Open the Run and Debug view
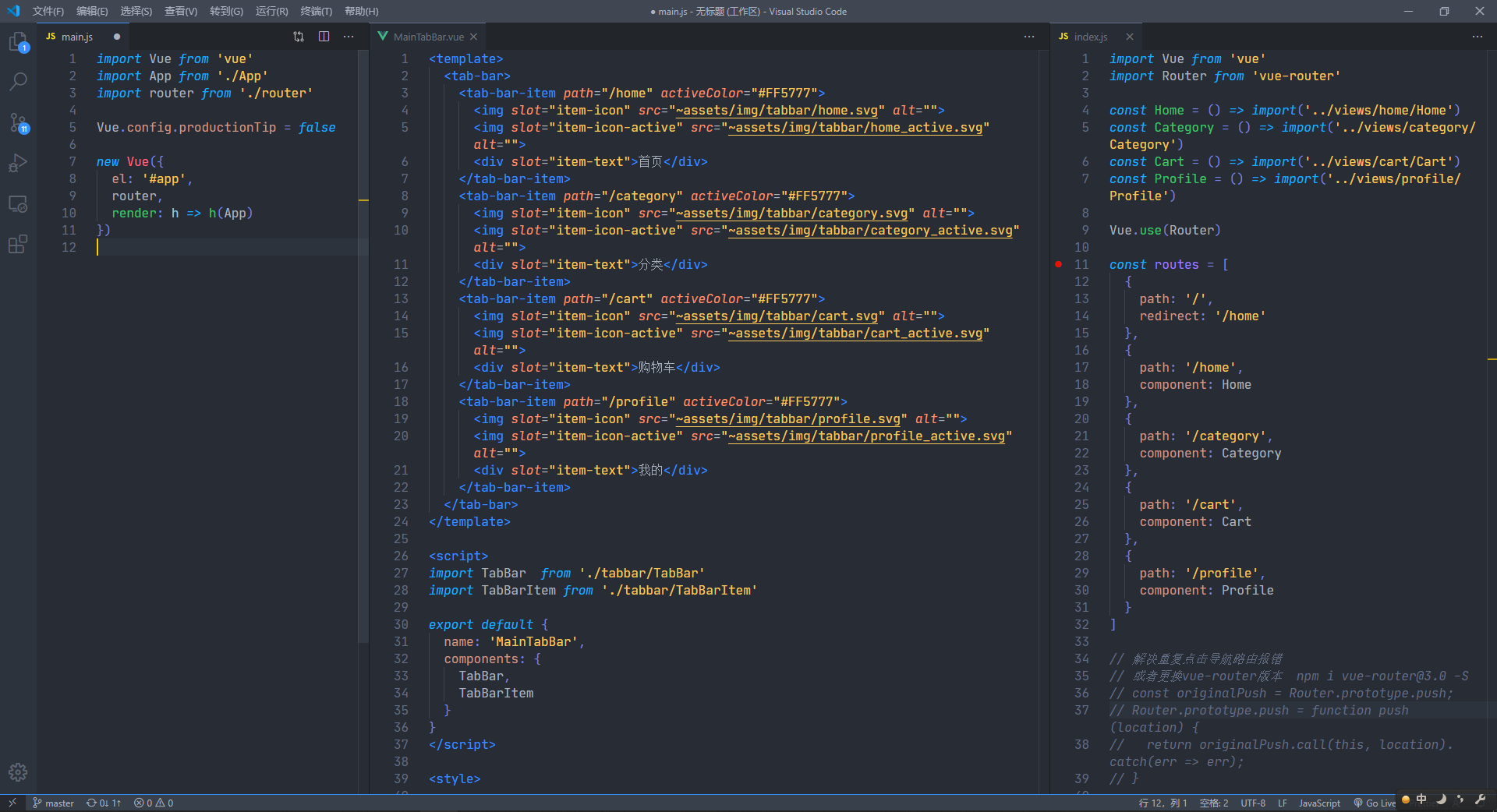This screenshot has width=1497, height=812. point(18,163)
